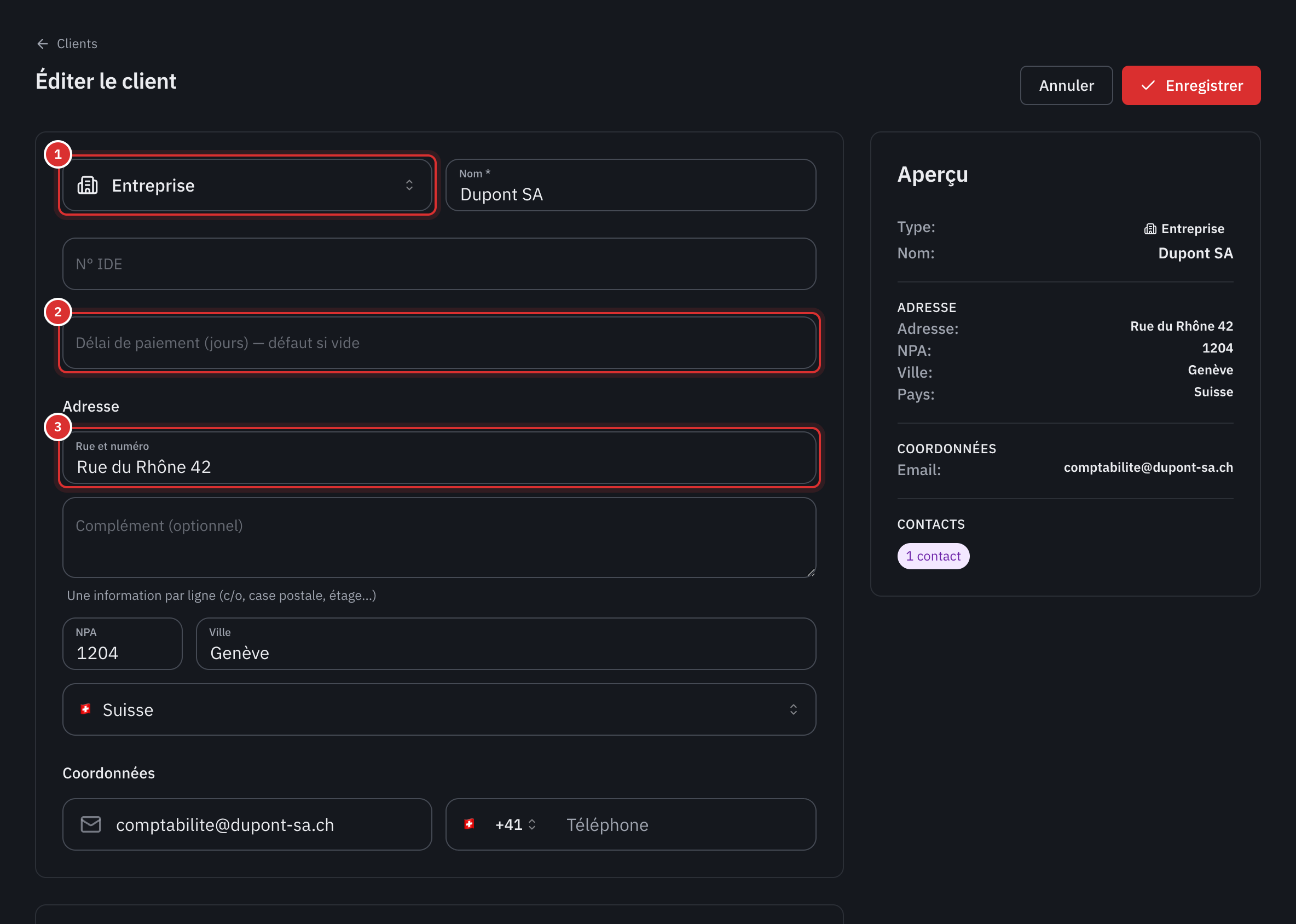Screen dimensions: 1296x924
Task: Click the email field comptabilite@dupont-sa.ch
Action: pyautogui.click(x=247, y=824)
